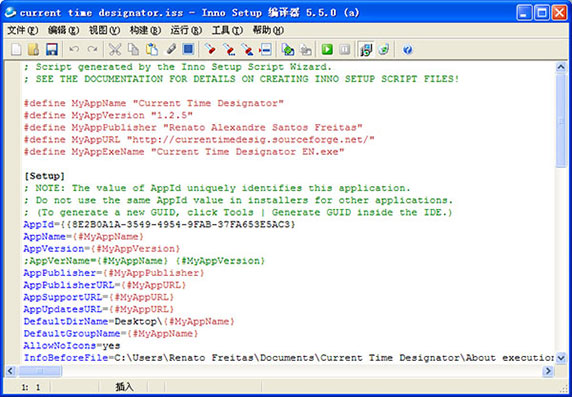
Task: Open the 帮助(H) menu
Action: (268, 31)
